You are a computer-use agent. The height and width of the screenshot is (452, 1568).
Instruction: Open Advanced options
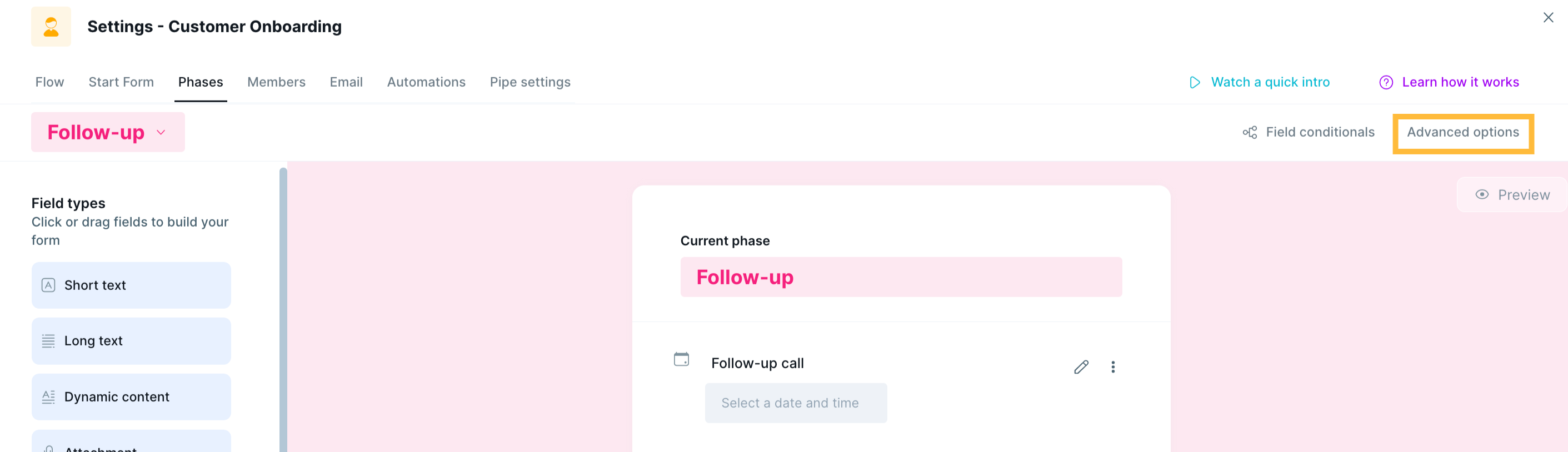point(1462,133)
